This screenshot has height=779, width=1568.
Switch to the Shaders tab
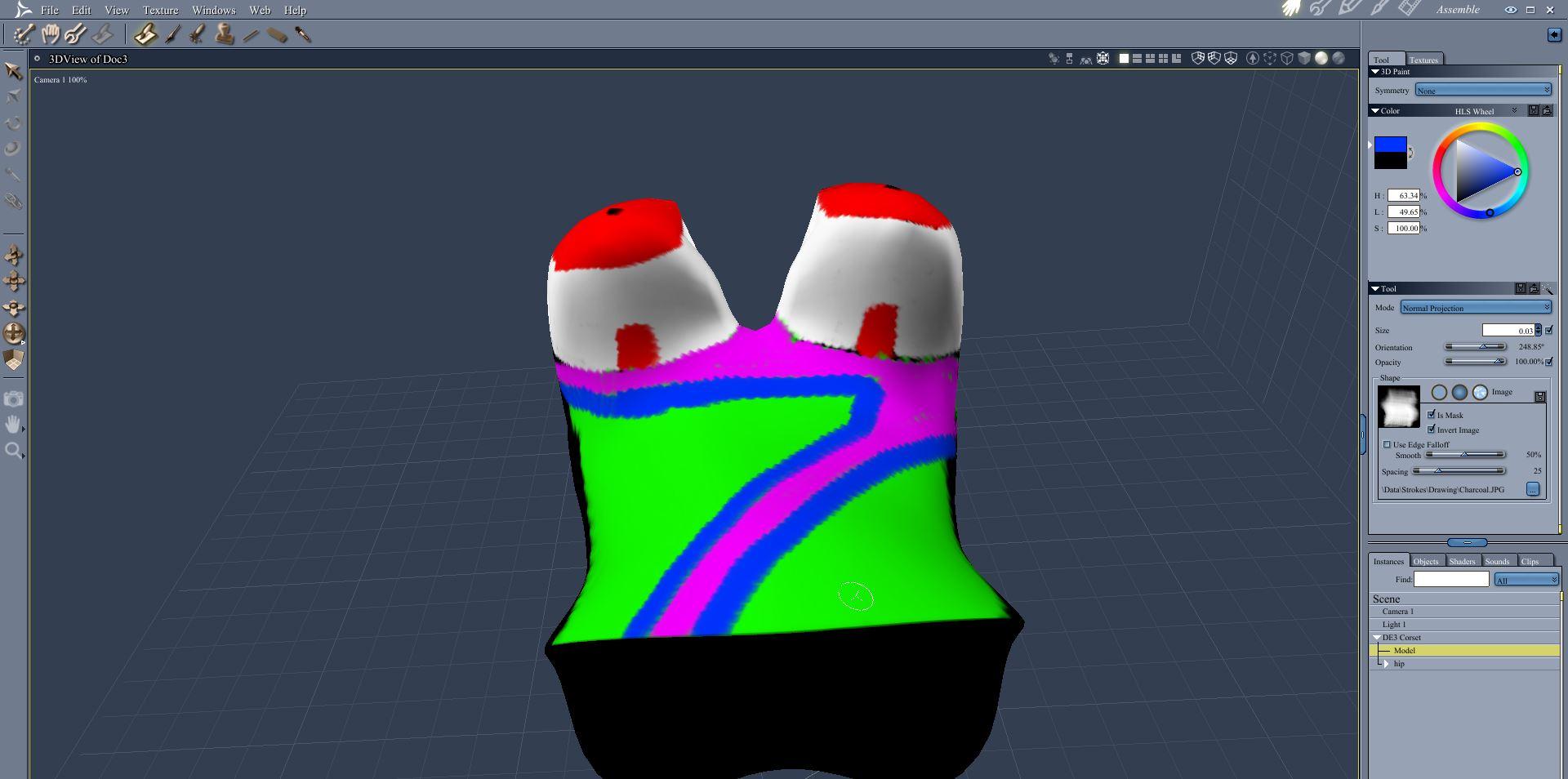[x=1462, y=561]
